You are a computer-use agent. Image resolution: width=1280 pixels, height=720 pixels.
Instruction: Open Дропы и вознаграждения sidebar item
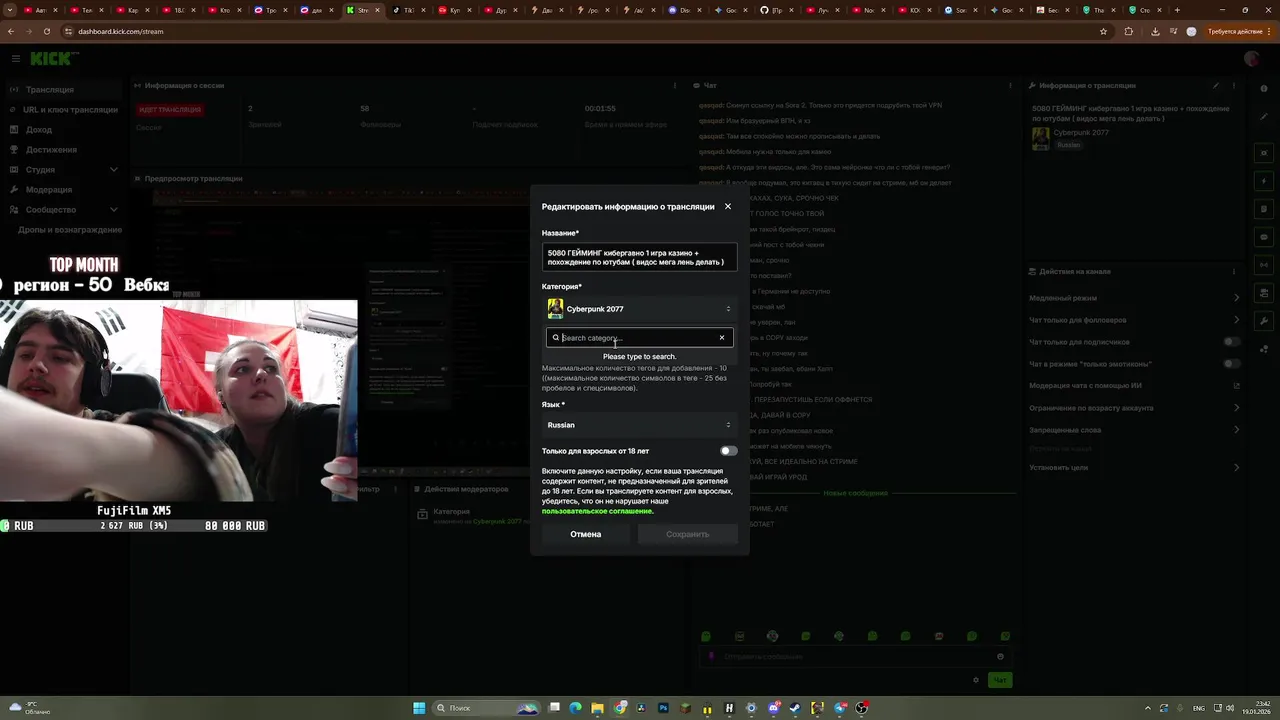[x=70, y=230]
